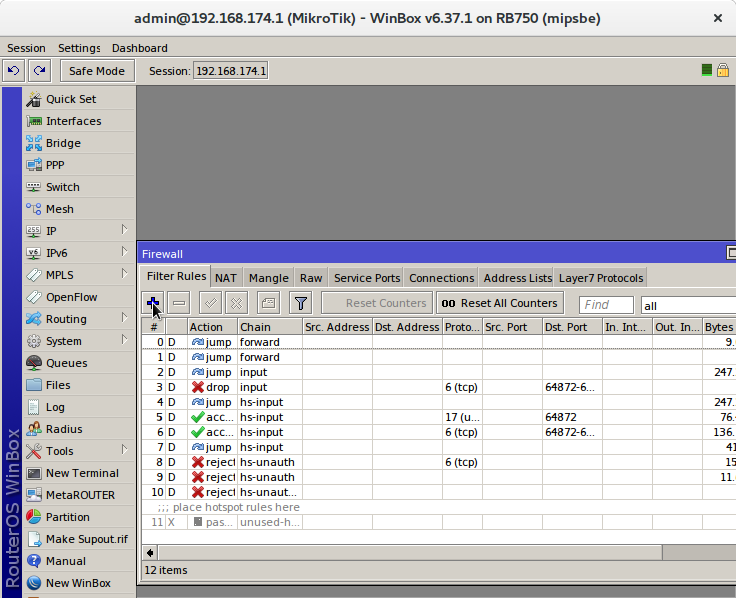
Task: Open the 'all' chain filter dropdown
Action: click(x=688, y=306)
